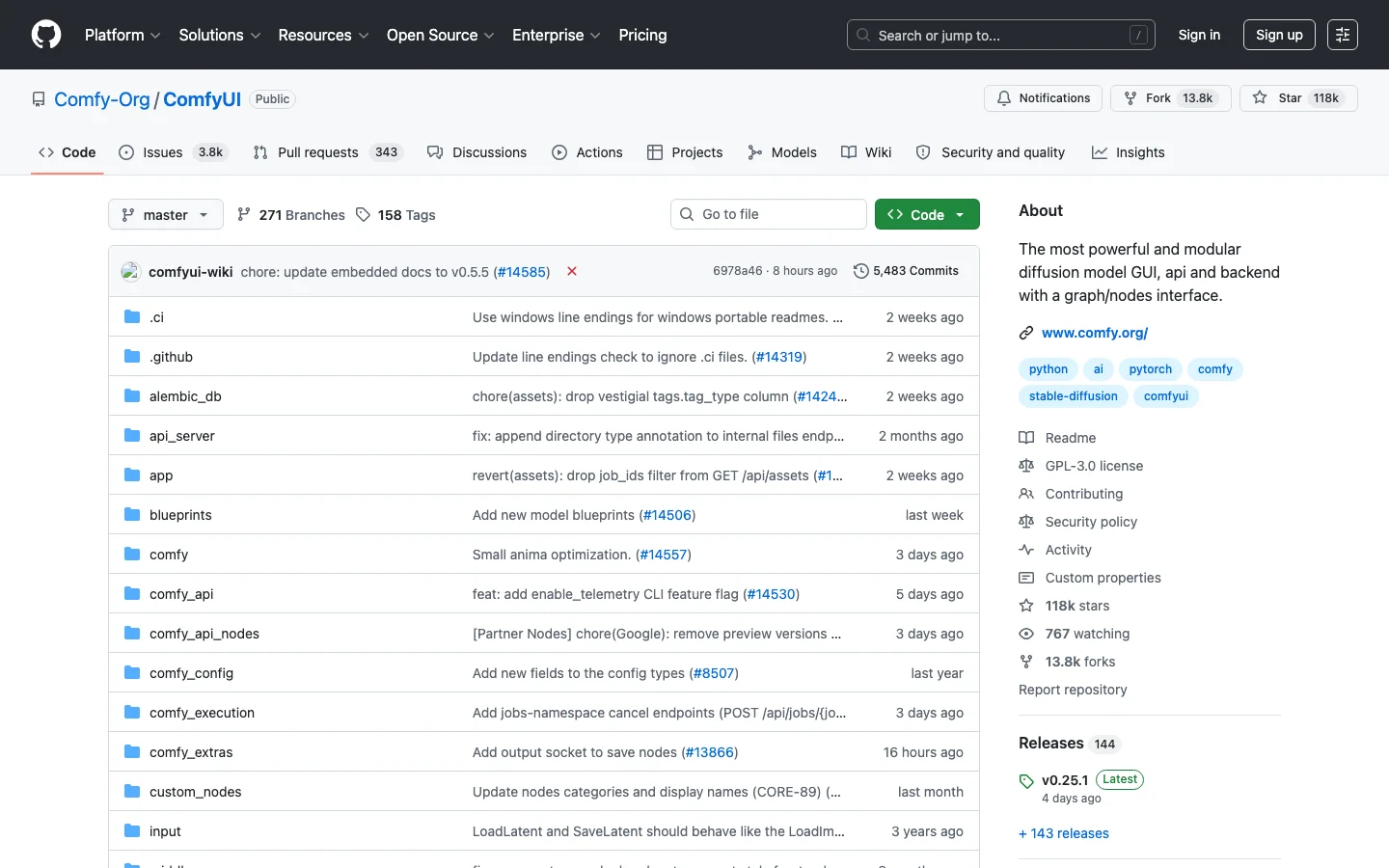The image size is (1389, 868).
Task: Open the Comfy-Org organization link
Action: pos(102,99)
